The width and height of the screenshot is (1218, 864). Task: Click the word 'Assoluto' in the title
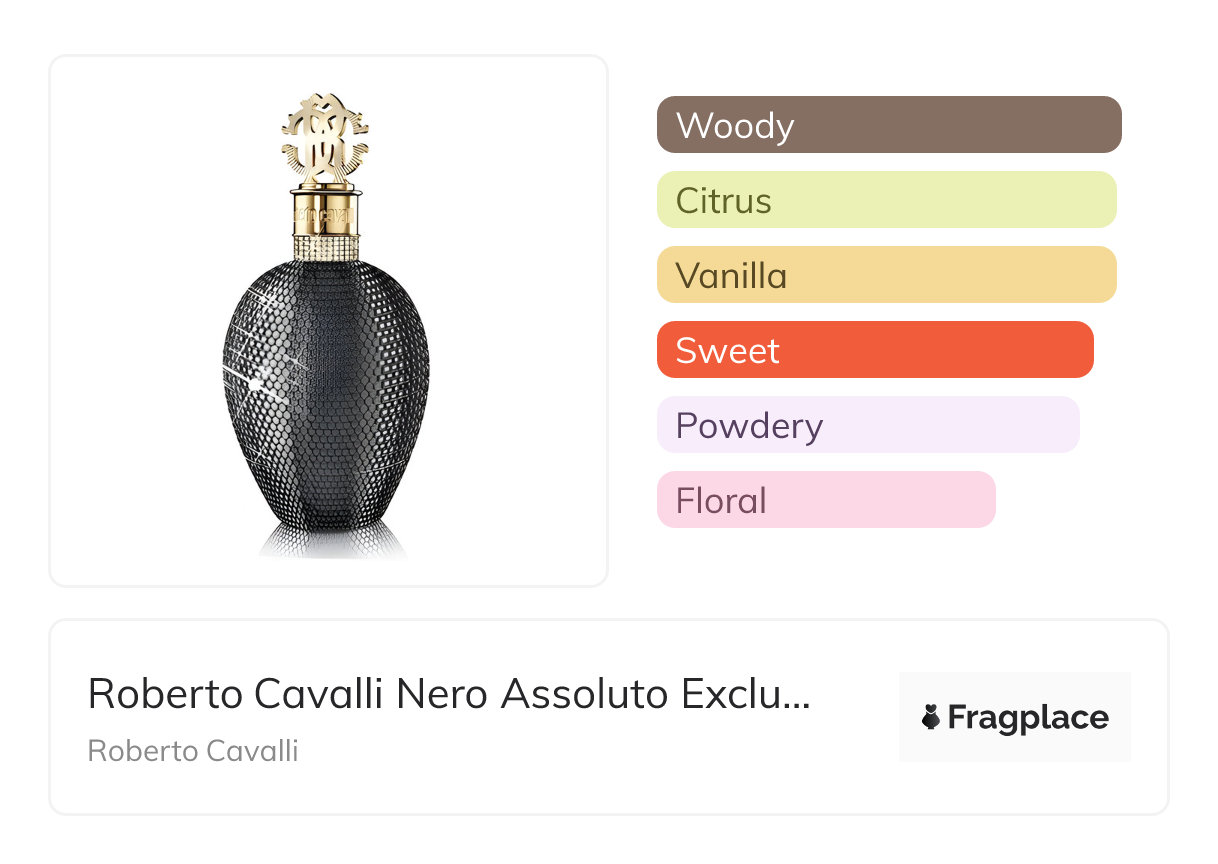point(585,693)
